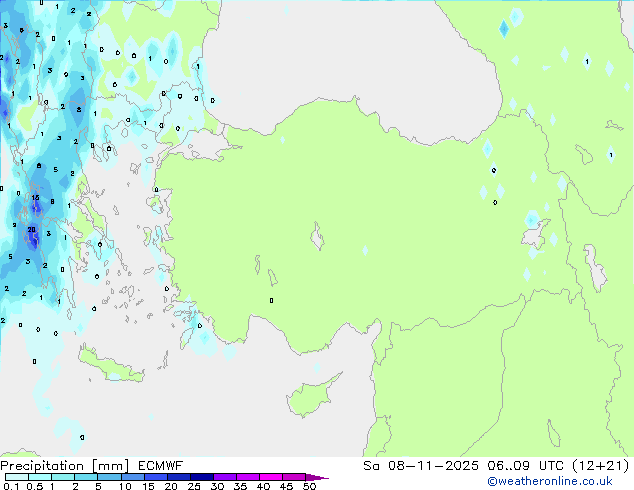Select the "Precipitation [mm]" title text
Viewport: 634px width, 490px height.
click(x=65, y=466)
